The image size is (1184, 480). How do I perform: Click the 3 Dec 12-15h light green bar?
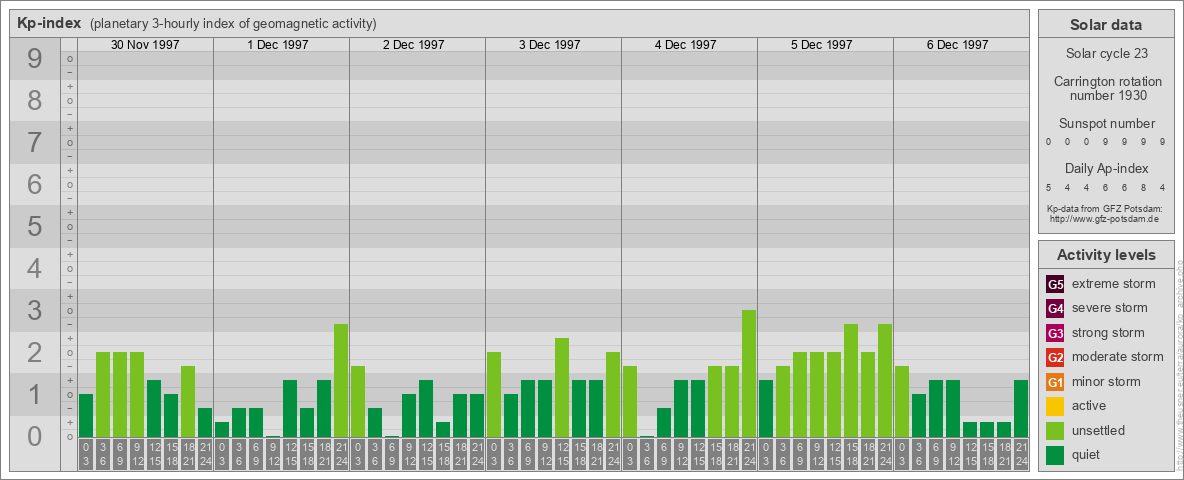(x=562, y=387)
